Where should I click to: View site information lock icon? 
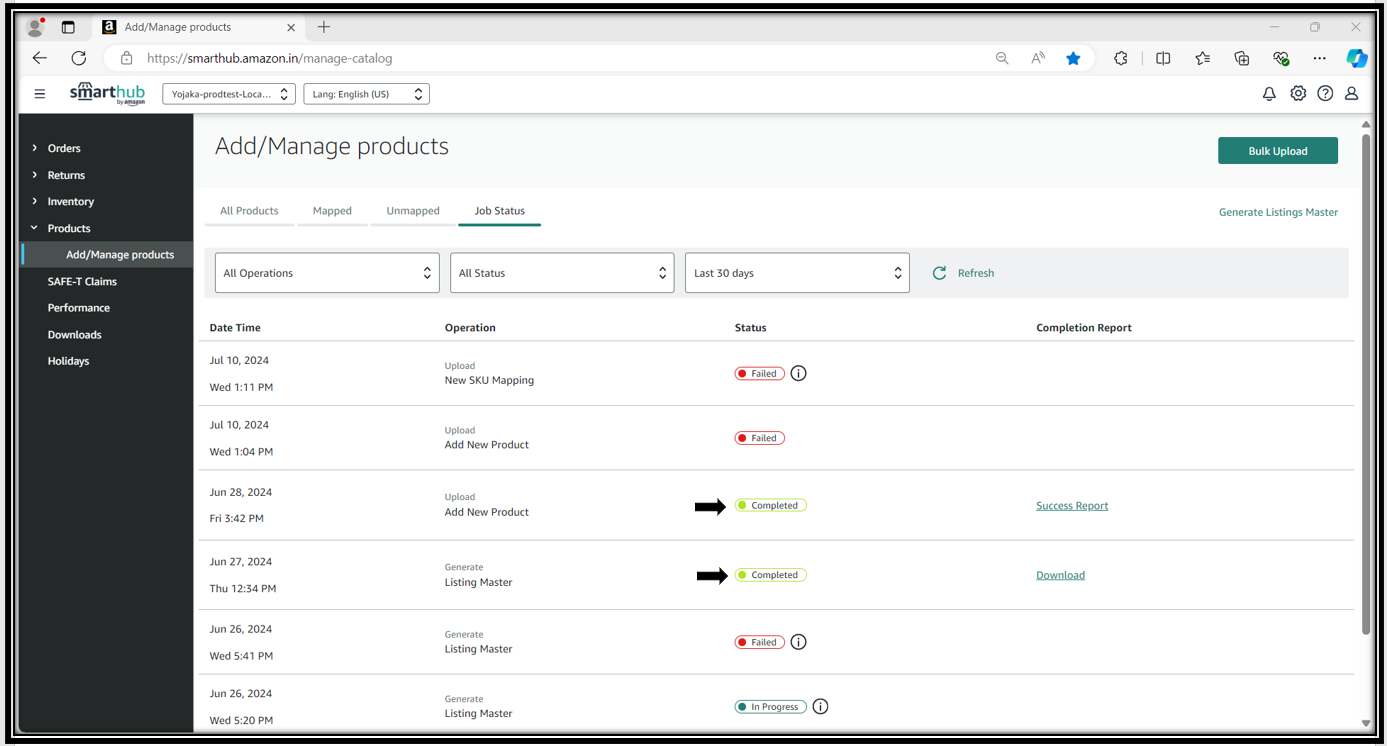click(126, 58)
